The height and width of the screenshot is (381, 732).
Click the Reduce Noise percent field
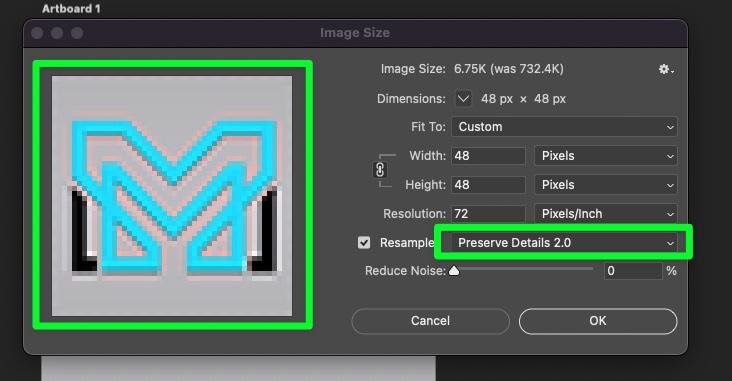tap(633, 271)
